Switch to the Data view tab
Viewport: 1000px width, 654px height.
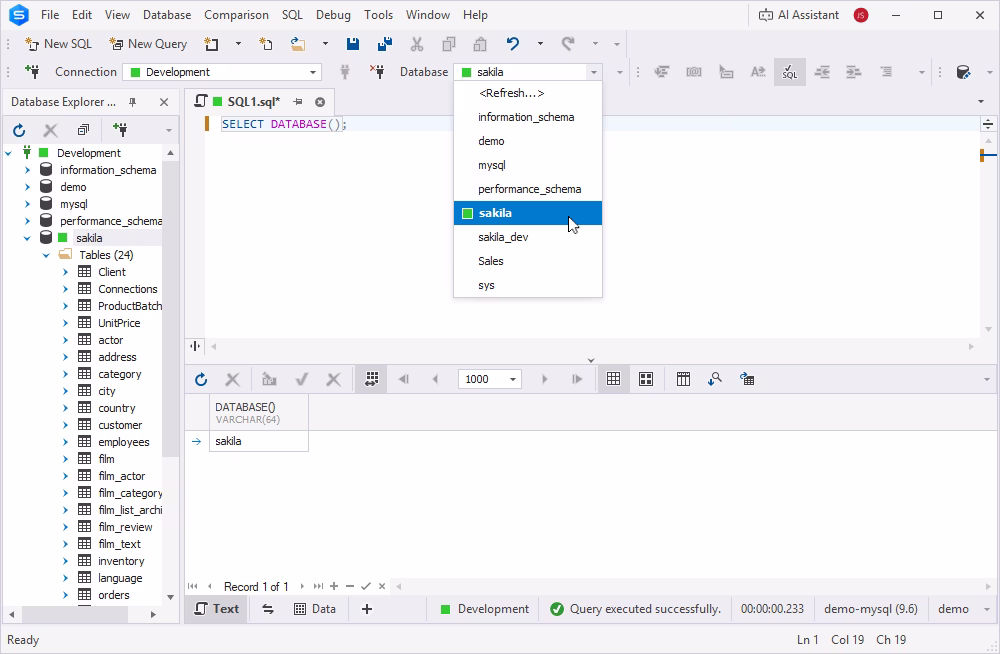pos(315,609)
